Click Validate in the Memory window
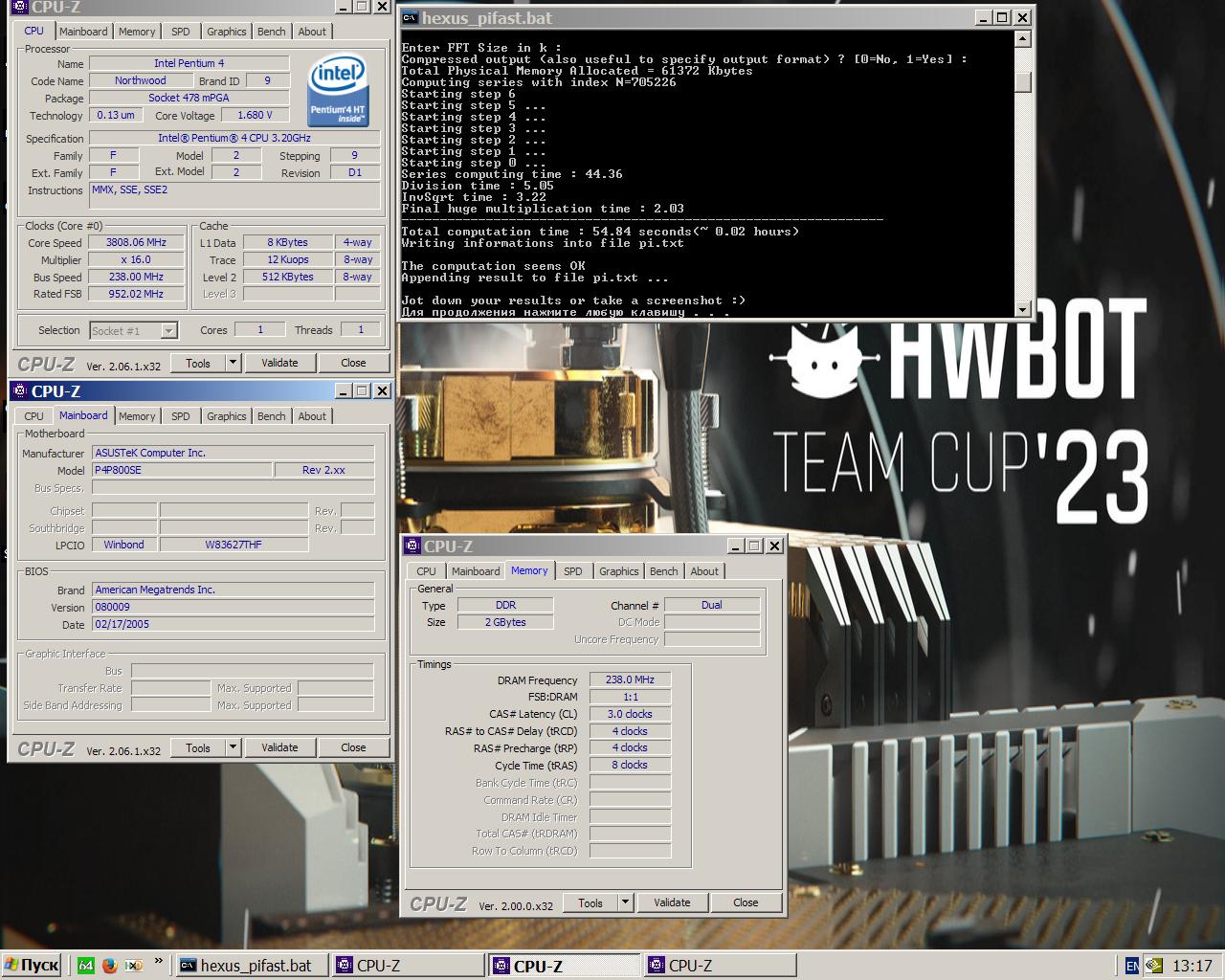The image size is (1225, 980). tap(672, 902)
